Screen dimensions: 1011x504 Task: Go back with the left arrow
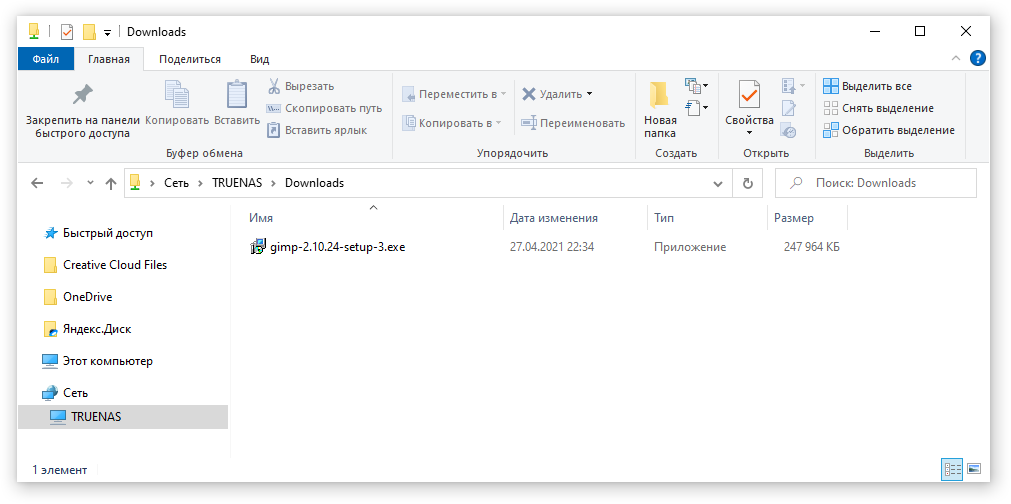click(x=37, y=183)
